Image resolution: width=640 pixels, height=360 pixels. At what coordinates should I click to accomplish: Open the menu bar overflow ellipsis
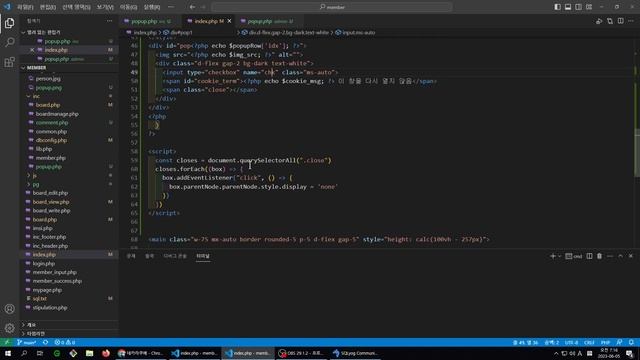[171, 7]
